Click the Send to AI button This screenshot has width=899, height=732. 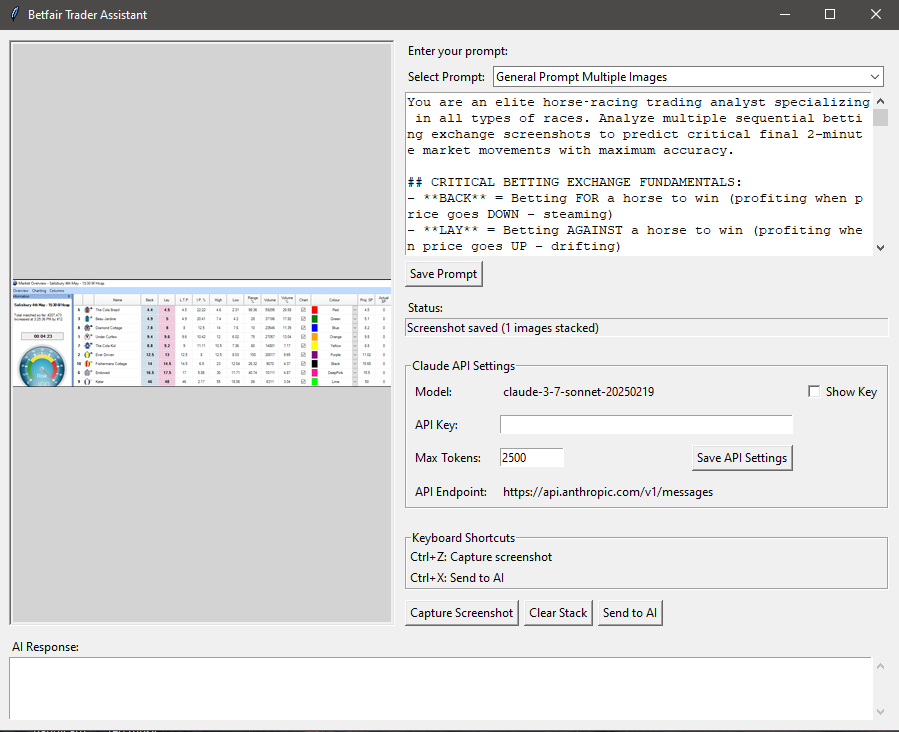tap(630, 613)
